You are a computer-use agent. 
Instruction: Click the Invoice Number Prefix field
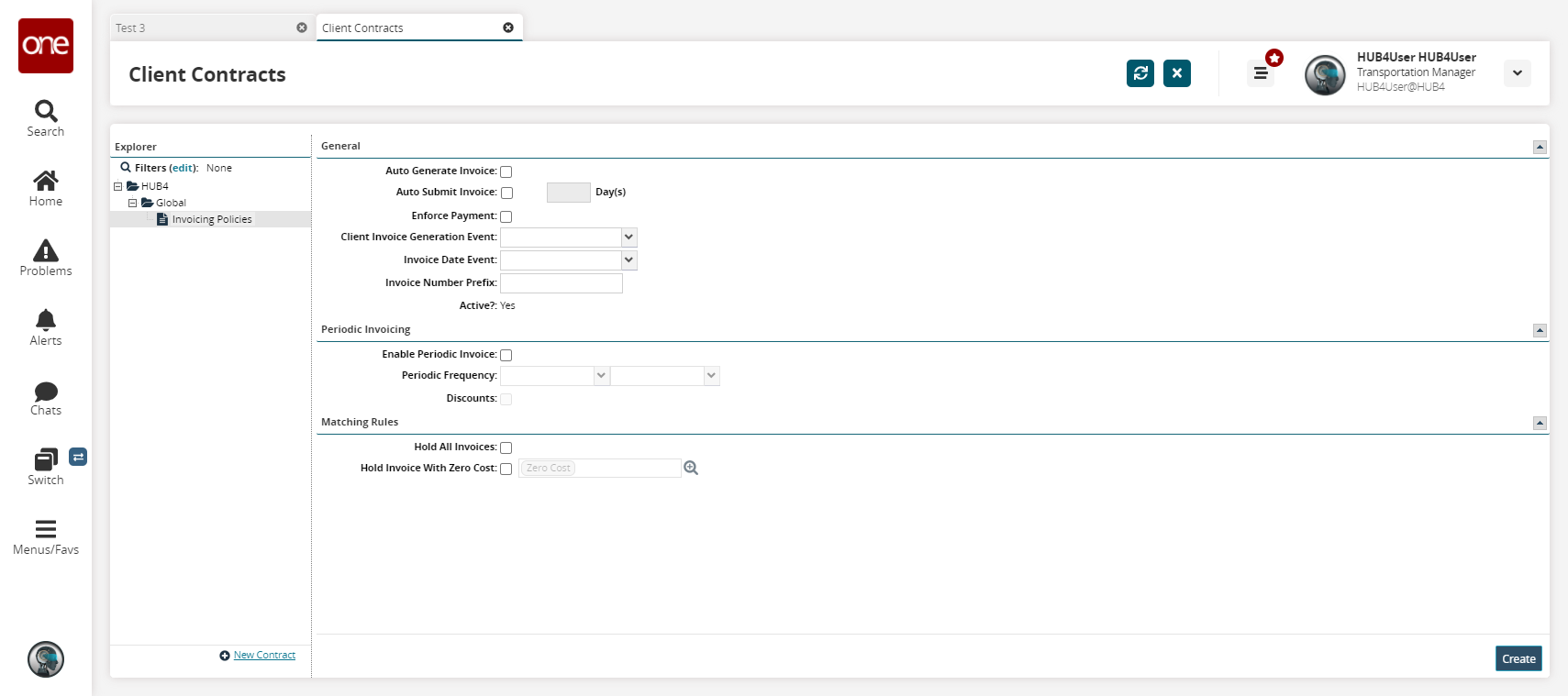(562, 283)
